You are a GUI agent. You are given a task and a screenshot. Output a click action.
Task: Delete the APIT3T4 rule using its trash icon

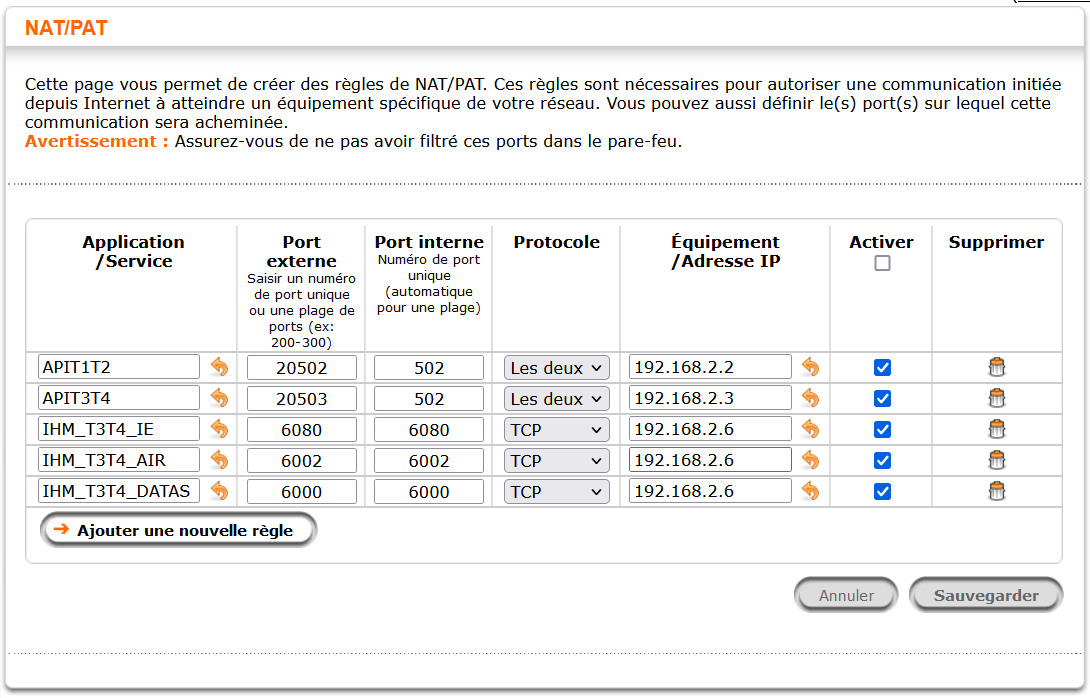coord(996,398)
